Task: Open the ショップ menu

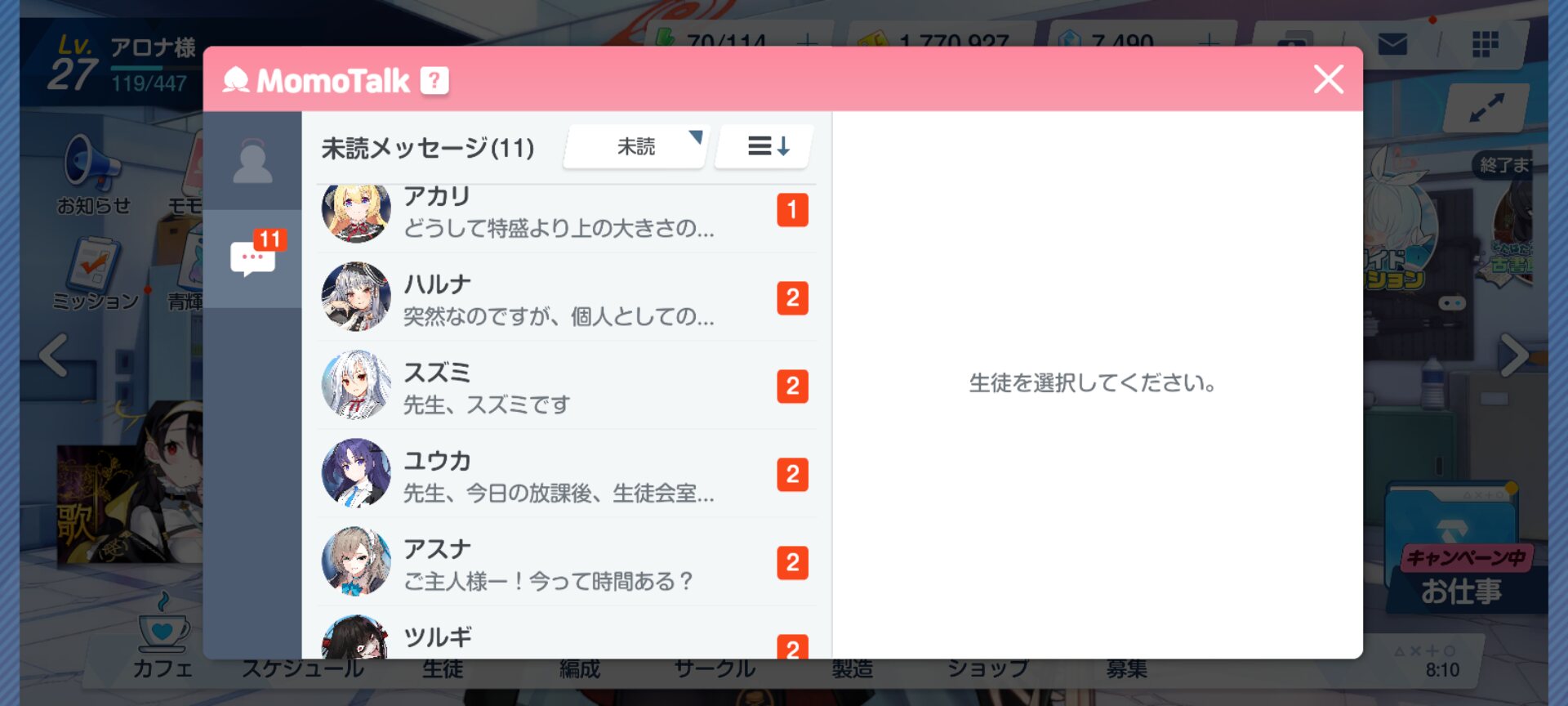Action: (x=988, y=669)
